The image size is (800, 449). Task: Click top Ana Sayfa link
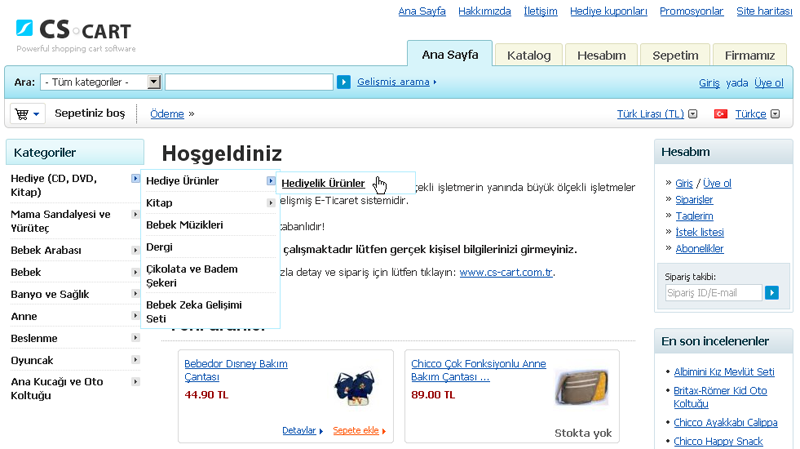coord(422,11)
